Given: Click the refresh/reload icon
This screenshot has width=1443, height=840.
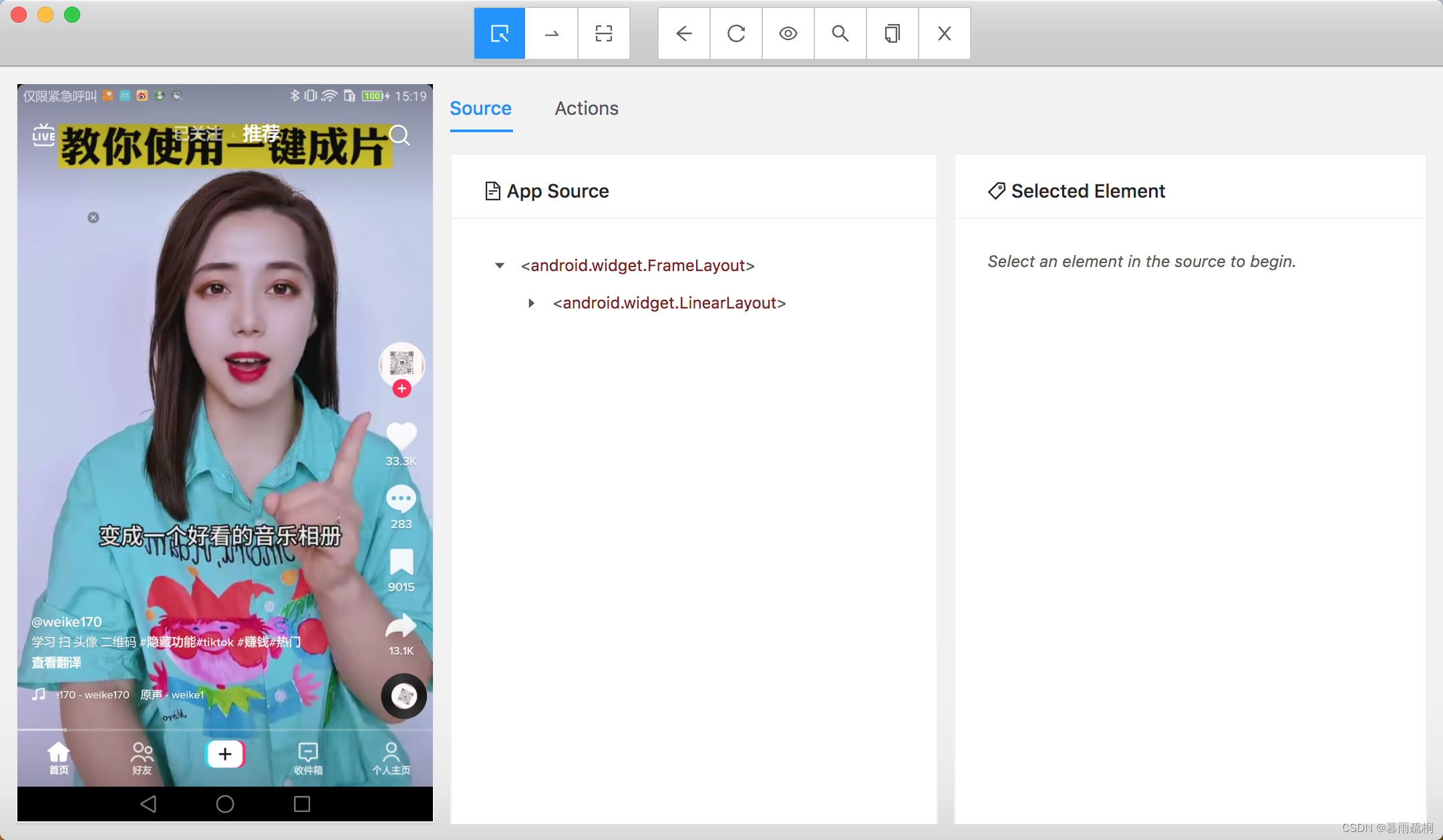Looking at the screenshot, I should click(x=735, y=33).
